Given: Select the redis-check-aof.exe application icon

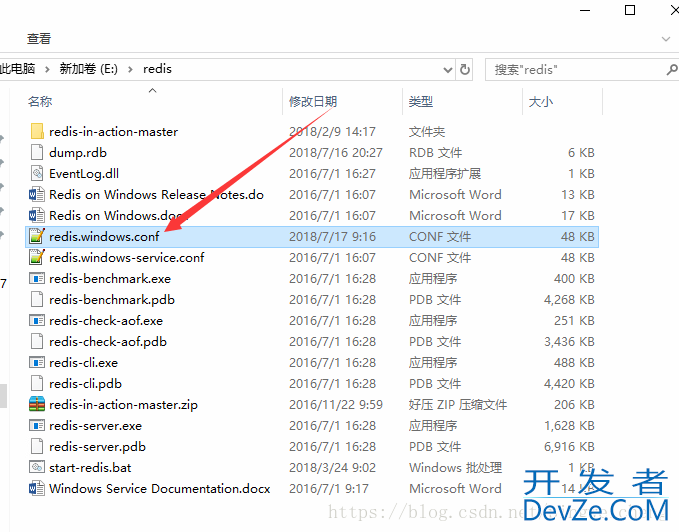Looking at the screenshot, I should pos(37,320).
